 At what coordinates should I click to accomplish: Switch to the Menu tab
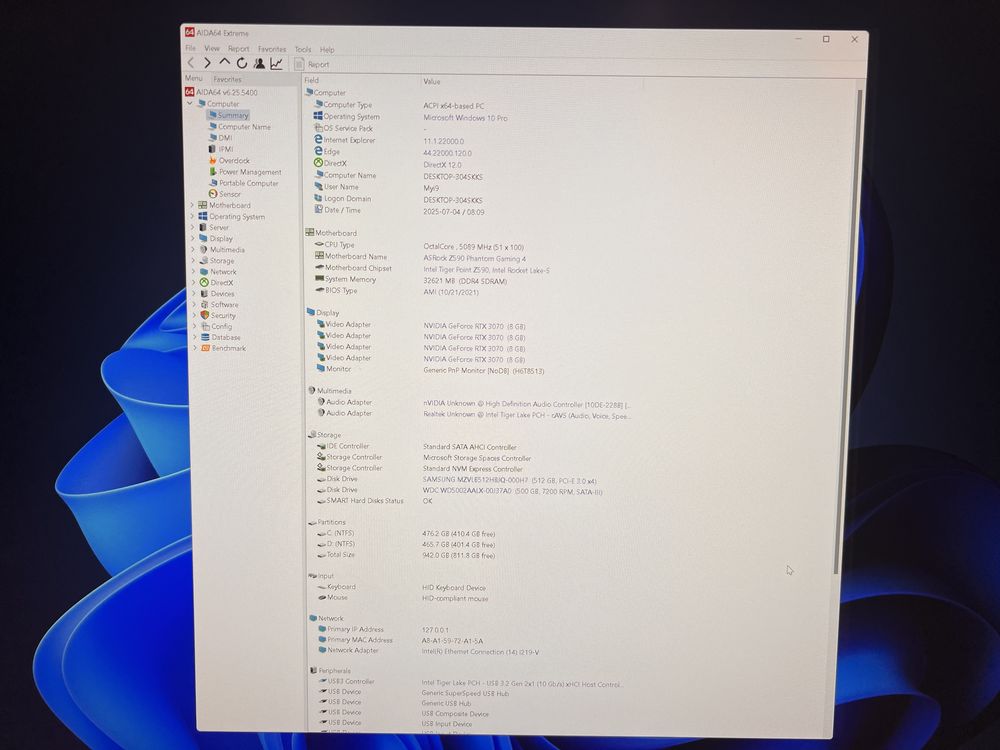(x=193, y=78)
